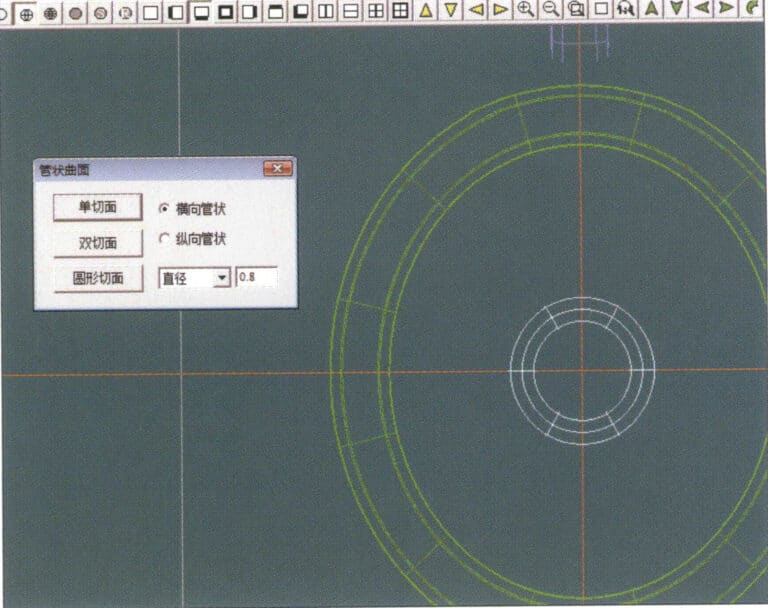Viewport: 768px width, 608px height.
Task: Click the 管状曲面 dialog title bar
Action: click(165, 170)
